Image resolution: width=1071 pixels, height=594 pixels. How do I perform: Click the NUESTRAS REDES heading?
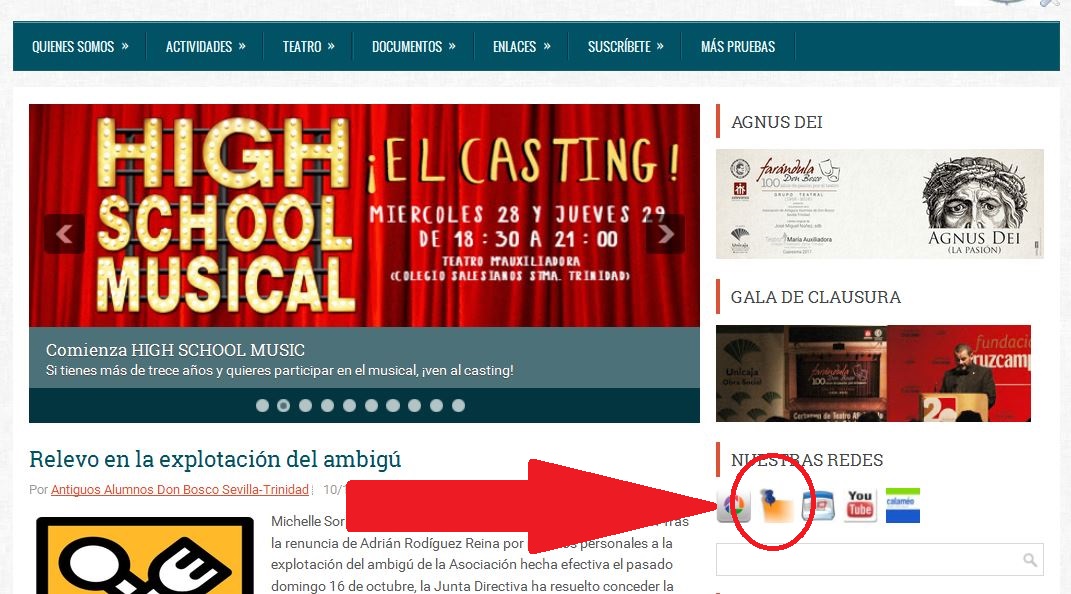click(x=807, y=460)
